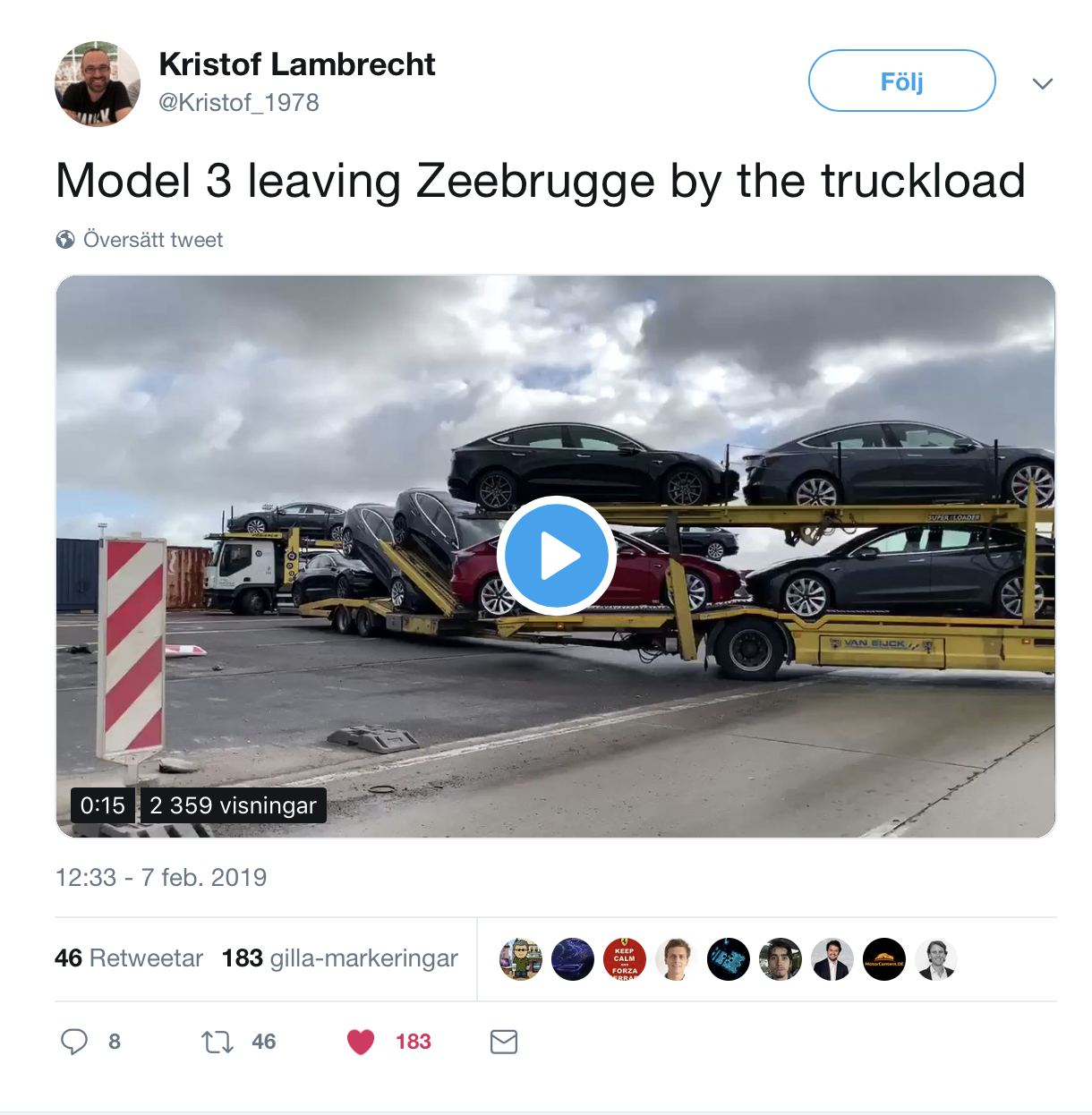
Task: View the 183 gilla-markeringar list
Action: (x=340, y=958)
